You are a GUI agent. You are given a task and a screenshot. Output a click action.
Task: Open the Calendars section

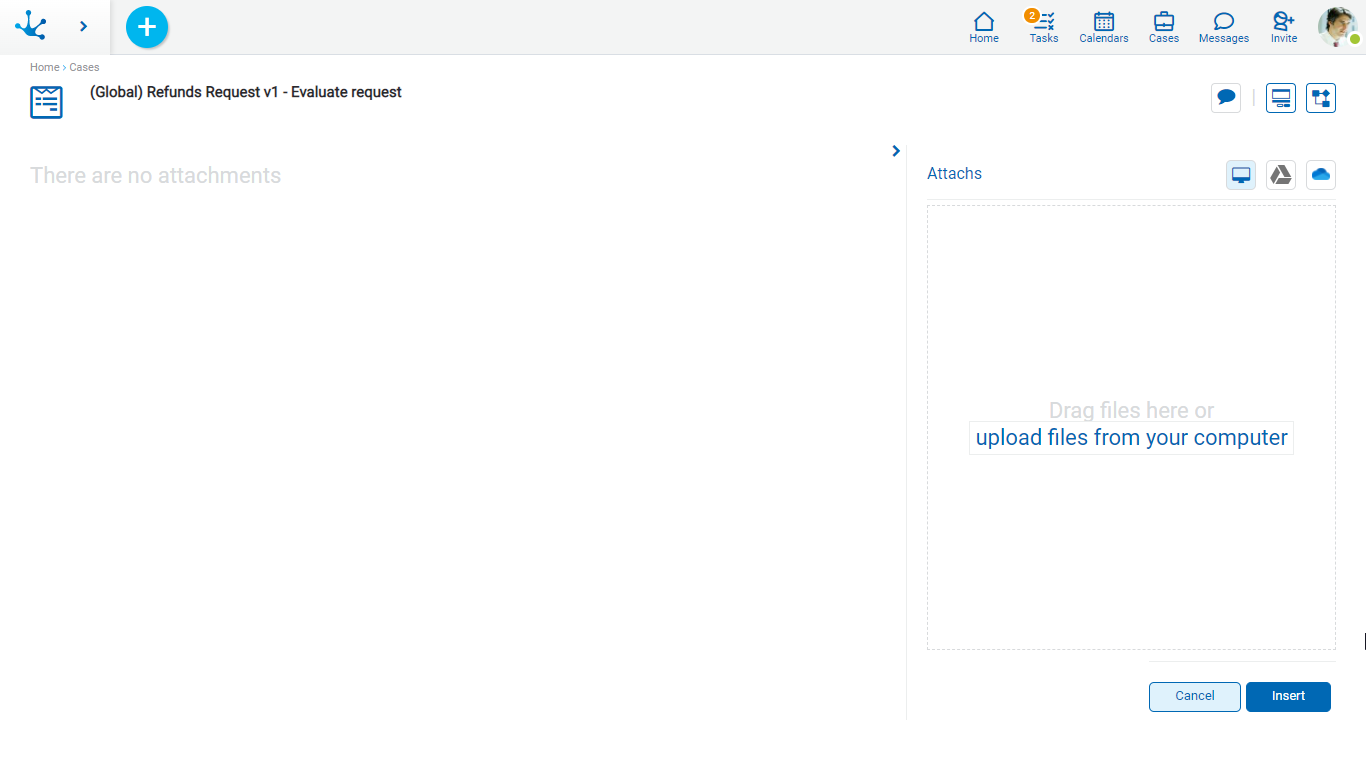click(1103, 27)
